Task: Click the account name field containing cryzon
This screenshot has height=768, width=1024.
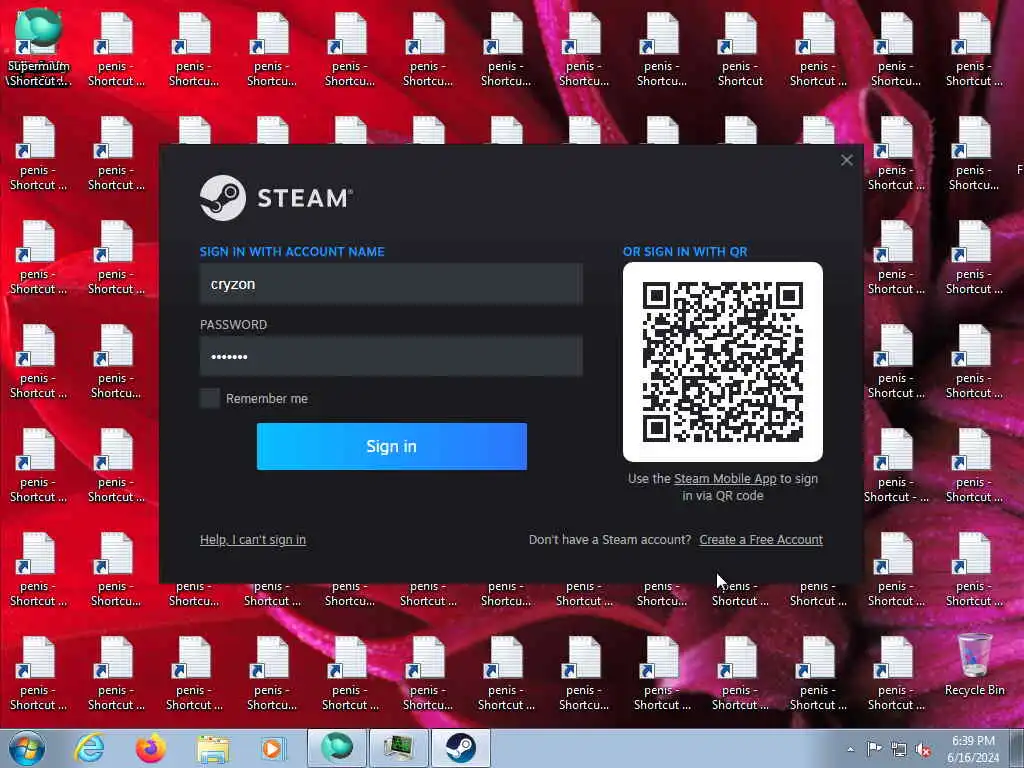Action: 391,284
